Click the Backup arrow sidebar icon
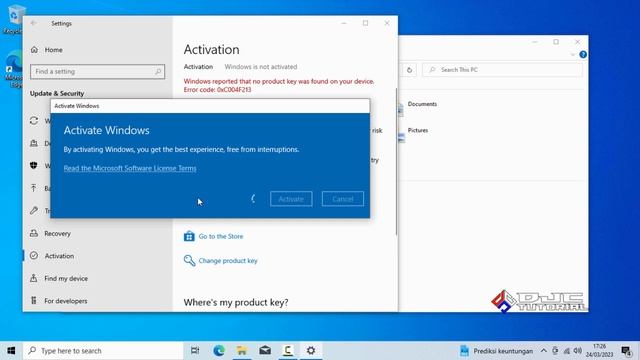 (x=34, y=188)
